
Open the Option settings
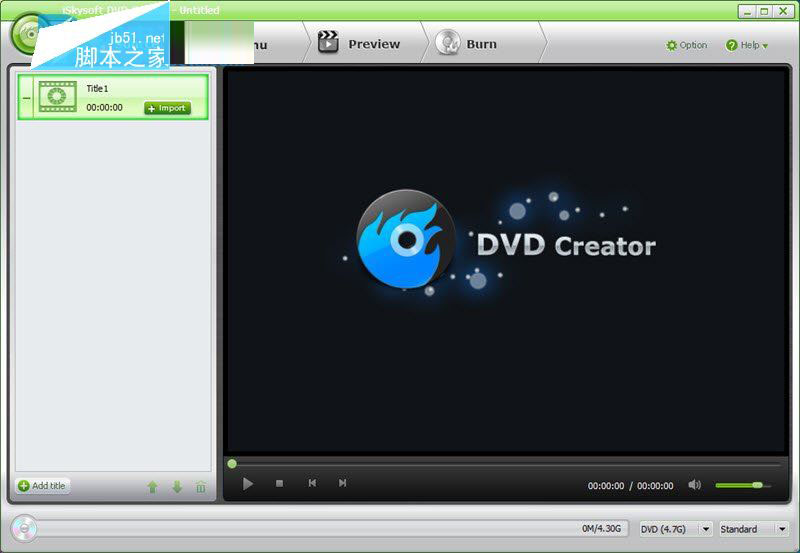686,45
